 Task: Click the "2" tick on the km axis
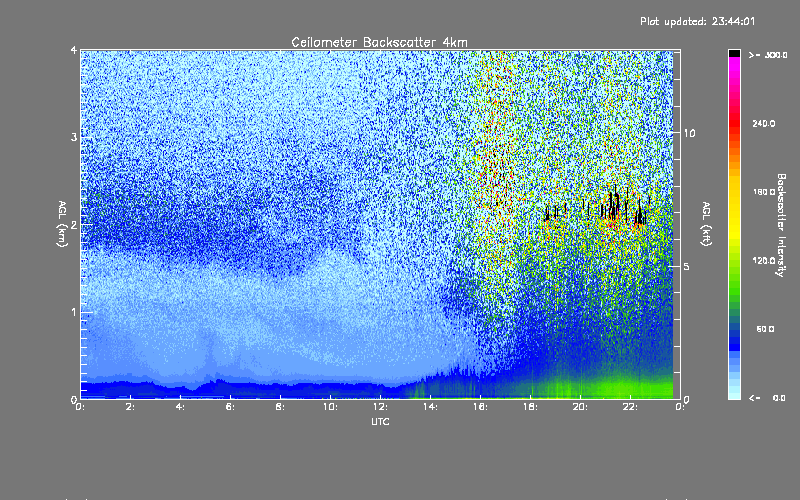pos(73,224)
